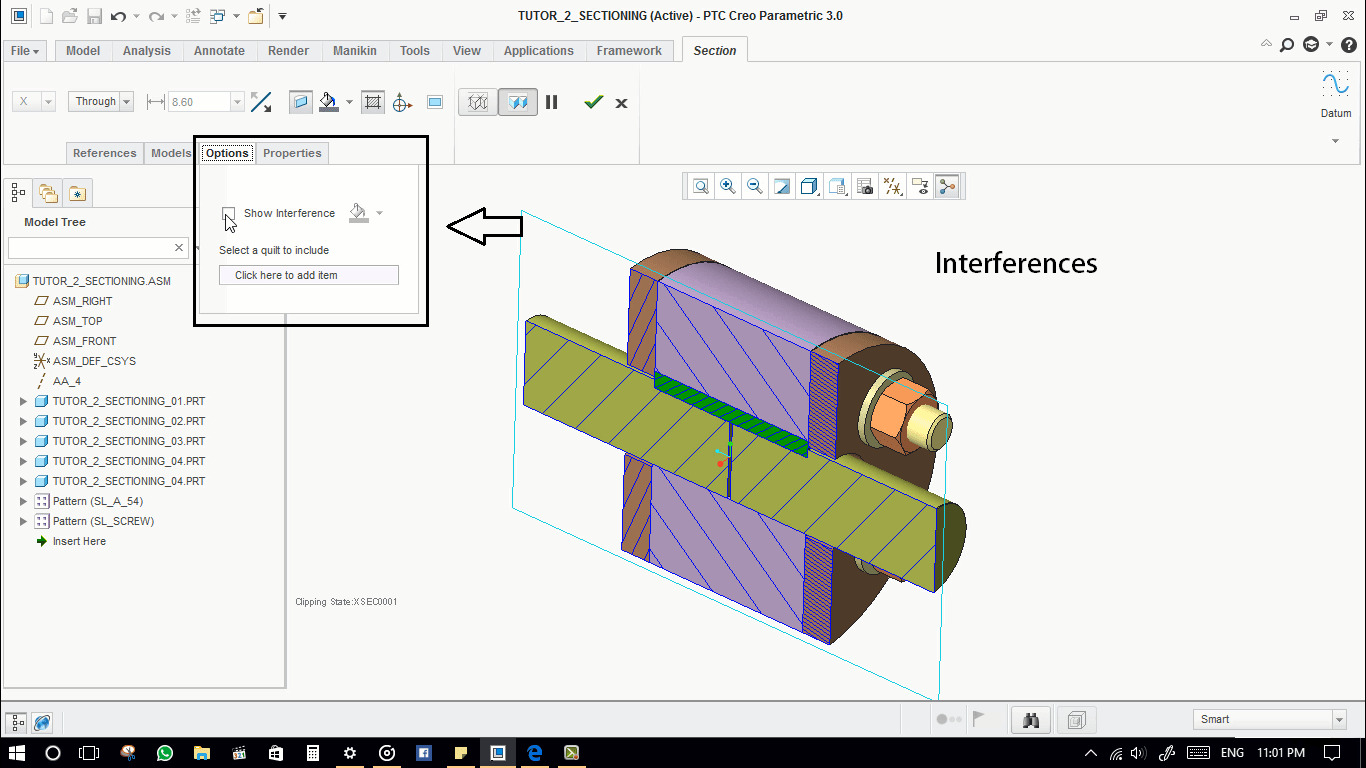Click the 'Click here to add item' collector
Viewport: 1366px width, 768px height.
pyautogui.click(x=309, y=275)
